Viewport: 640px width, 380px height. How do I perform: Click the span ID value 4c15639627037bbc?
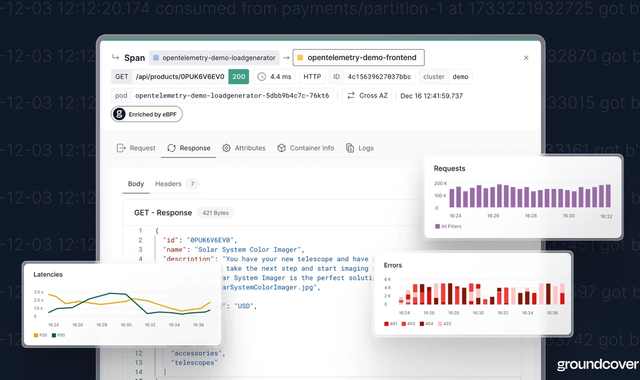[x=379, y=77]
